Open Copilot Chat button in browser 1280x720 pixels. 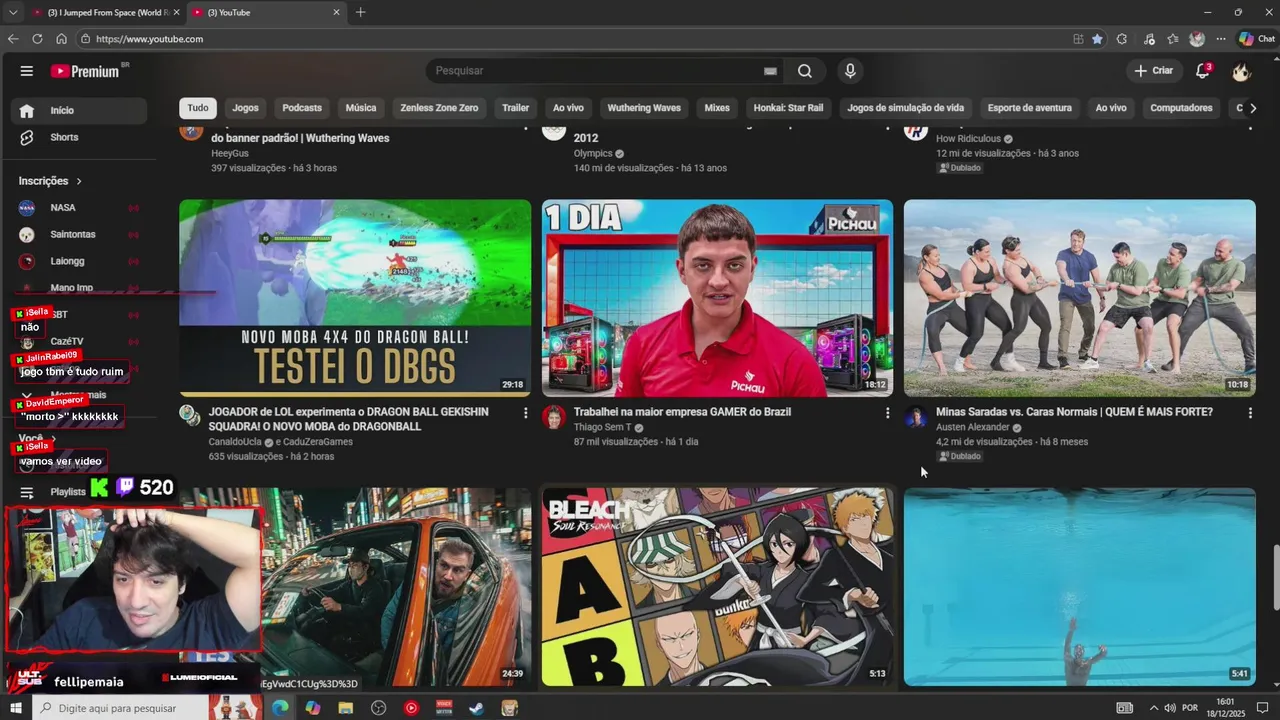[1256, 39]
